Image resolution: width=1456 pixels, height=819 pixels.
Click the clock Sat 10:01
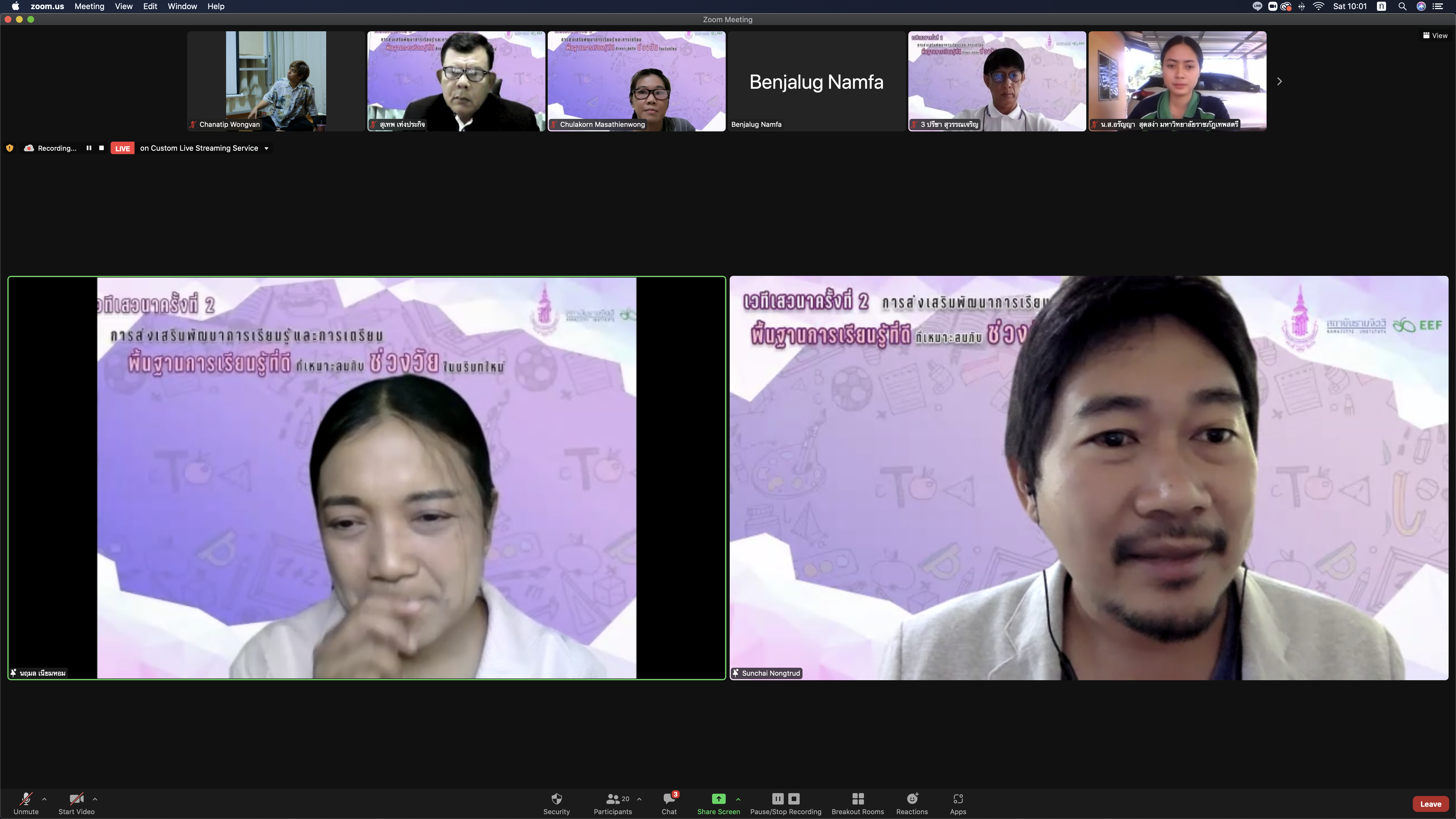[x=1350, y=6]
